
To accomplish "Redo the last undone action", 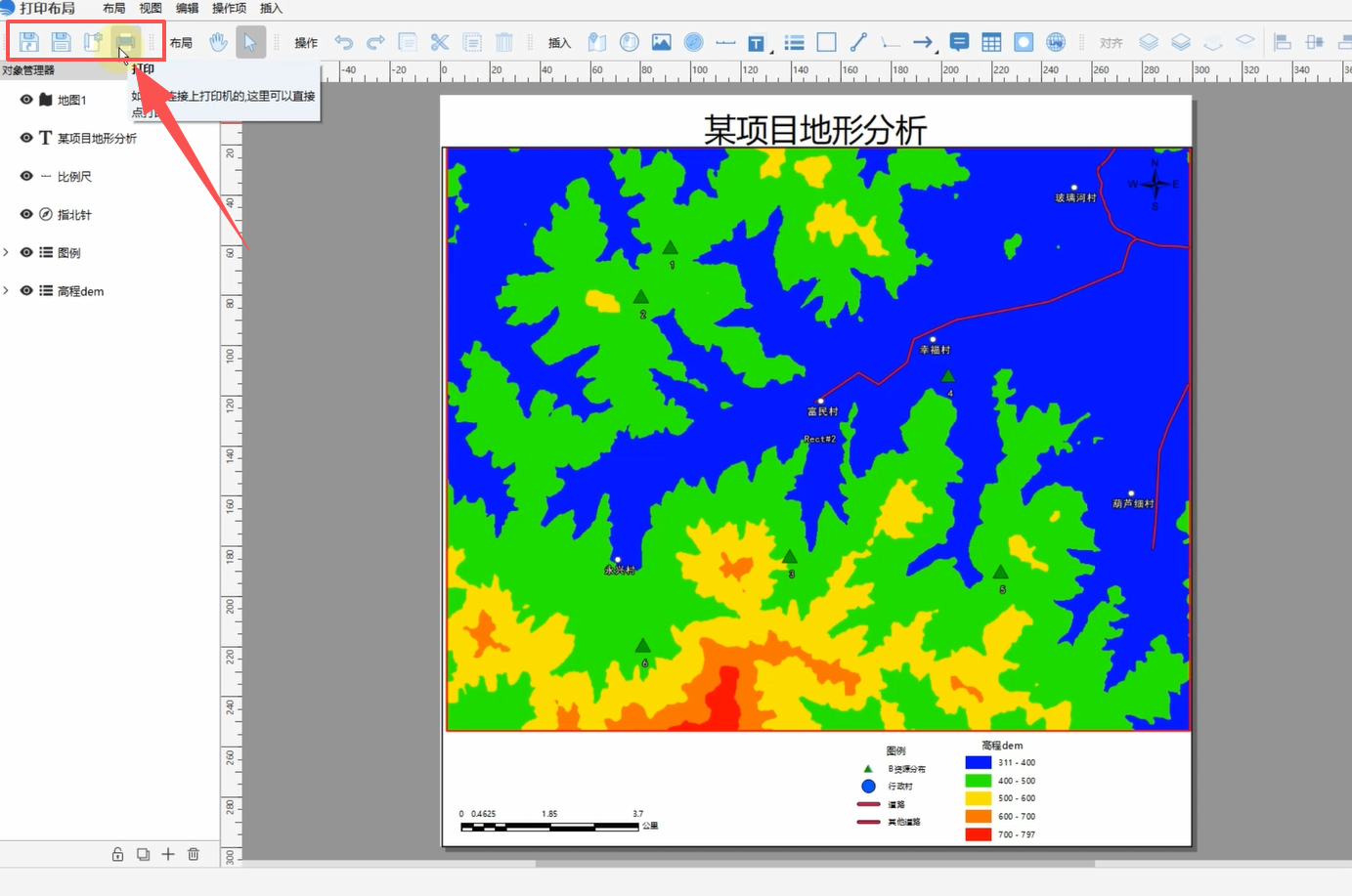I will 375,42.
